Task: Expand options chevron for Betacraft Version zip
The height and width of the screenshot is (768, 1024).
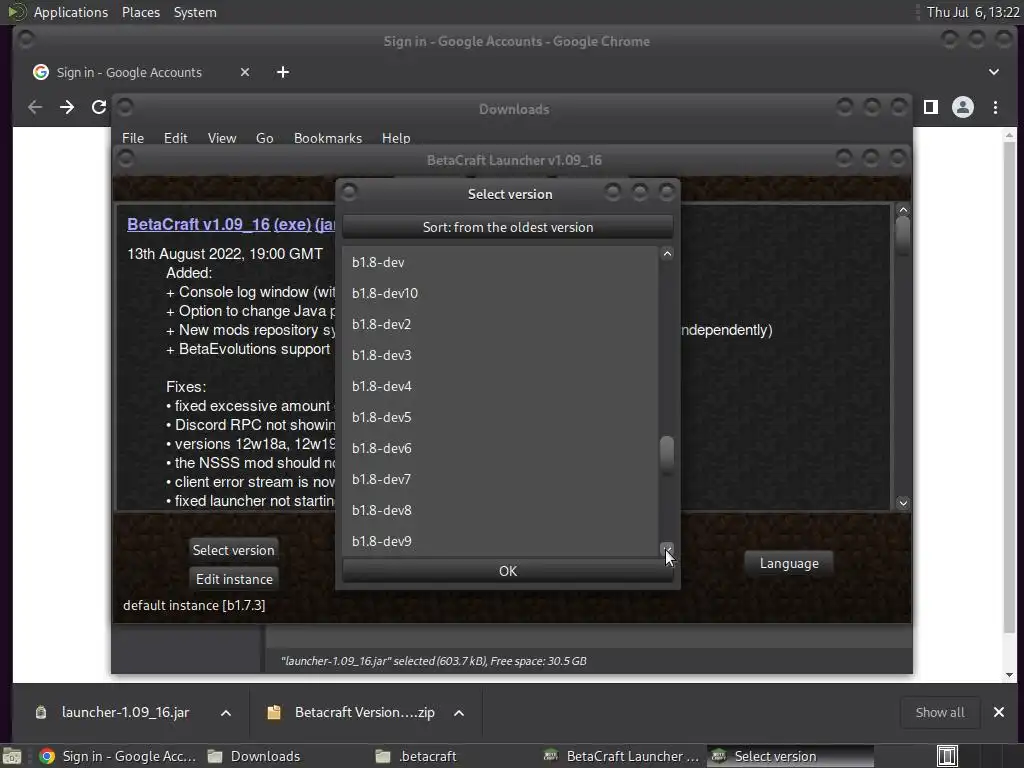Action: pos(459,712)
